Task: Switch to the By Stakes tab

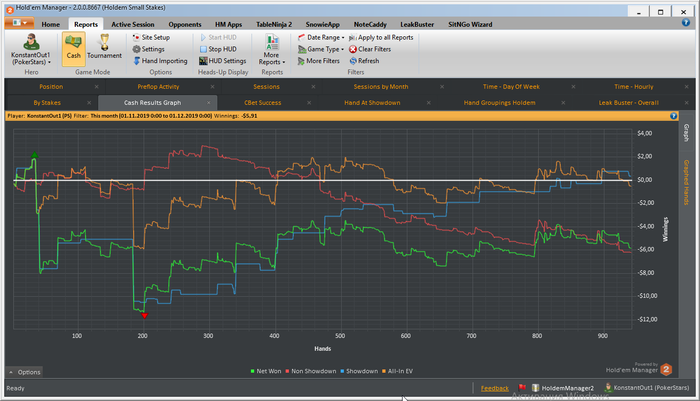Action: pos(47,103)
